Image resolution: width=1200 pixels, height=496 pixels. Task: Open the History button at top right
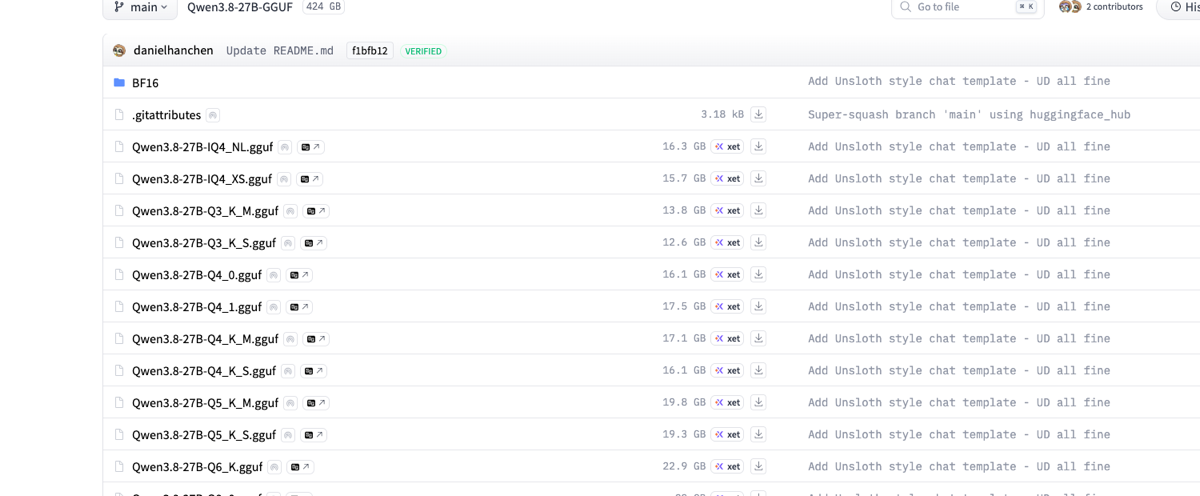pyautogui.click(x=1180, y=7)
